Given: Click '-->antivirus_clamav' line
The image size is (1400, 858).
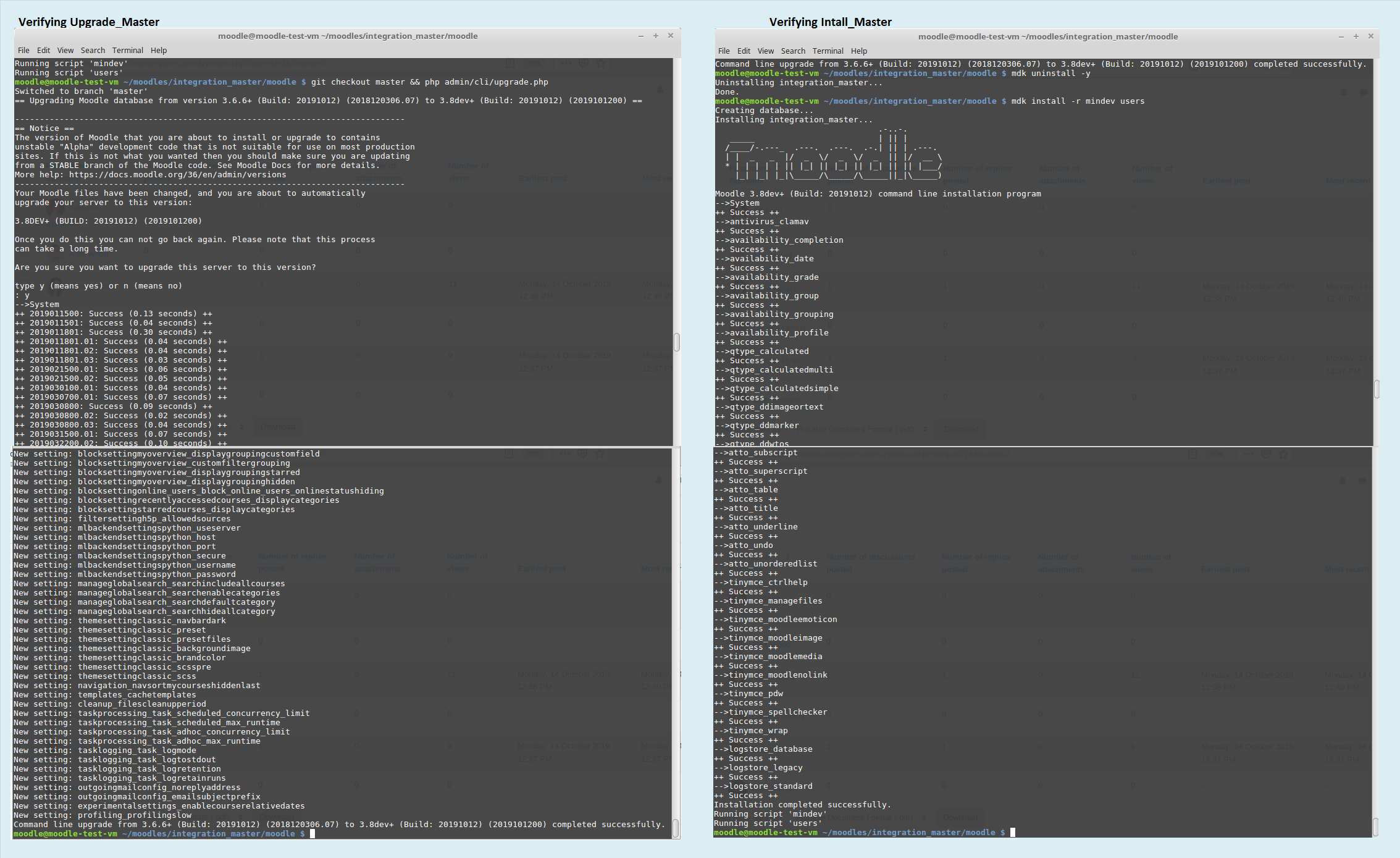Looking at the screenshot, I should coord(762,222).
